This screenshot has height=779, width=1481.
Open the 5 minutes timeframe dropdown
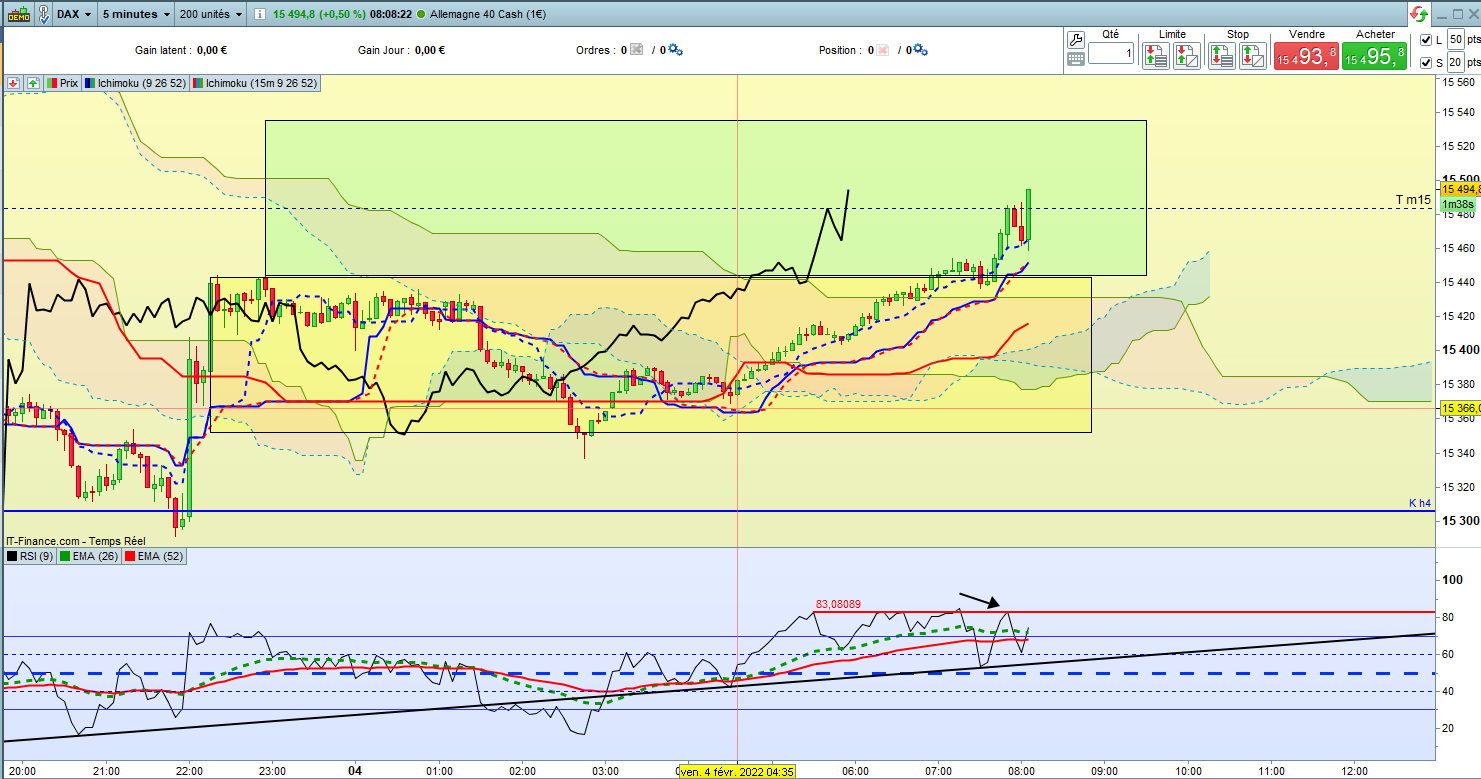pos(136,15)
